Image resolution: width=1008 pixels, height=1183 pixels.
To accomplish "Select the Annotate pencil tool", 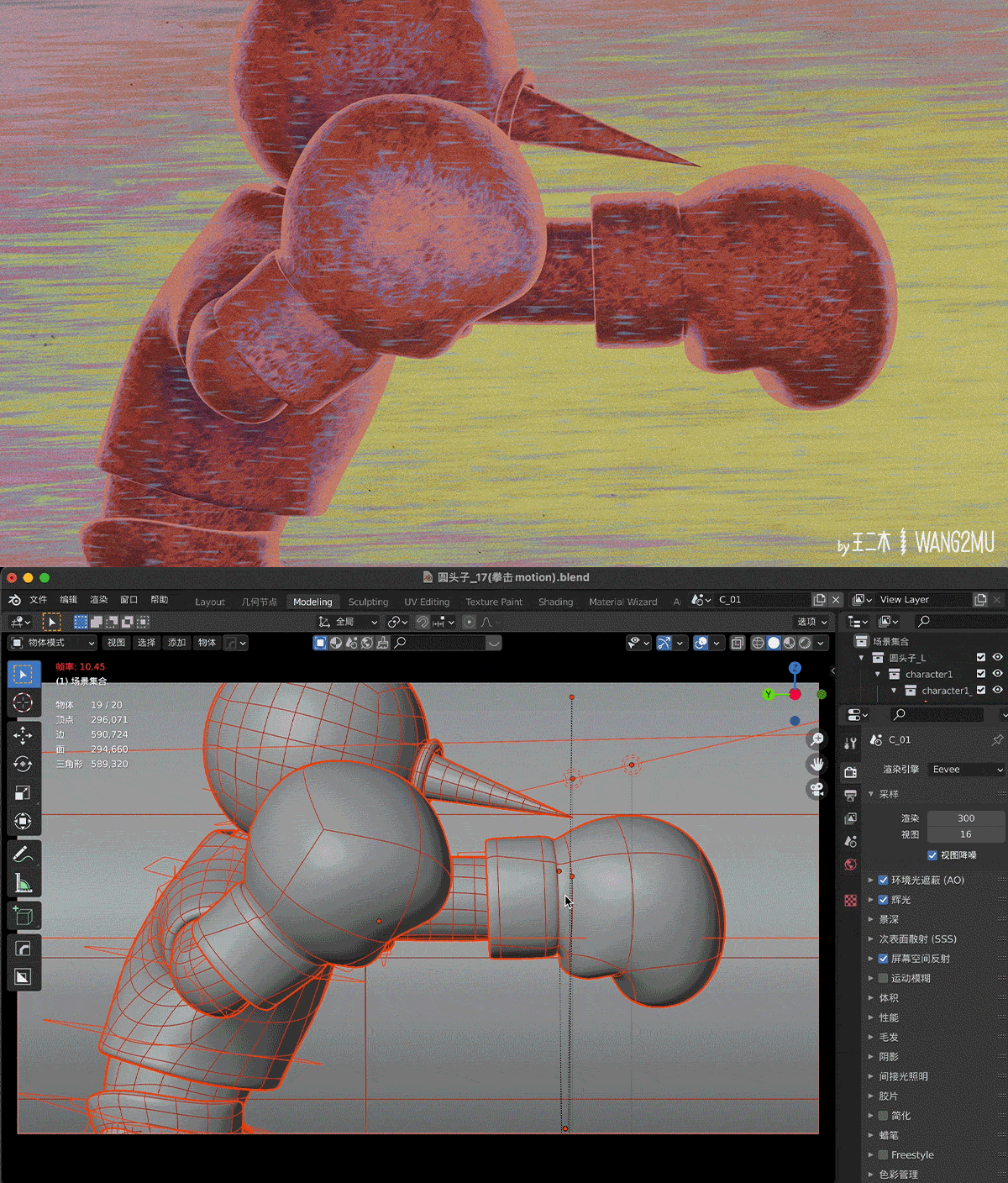I will [x=24, y=855].
